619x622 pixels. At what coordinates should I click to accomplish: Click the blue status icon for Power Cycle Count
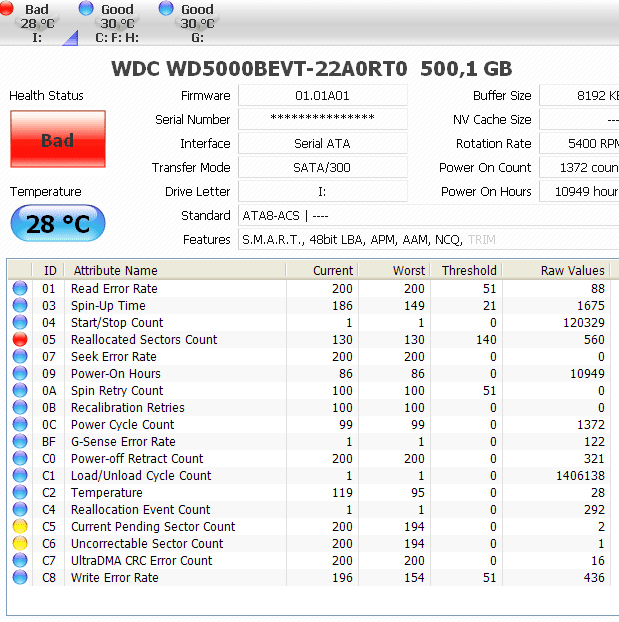point(20,424)
